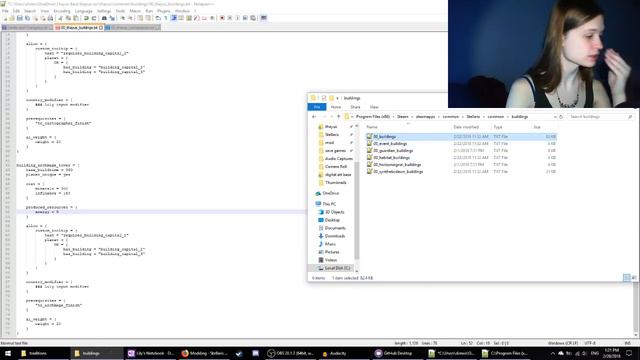
Task: Close the 00_thayus_buildings.txt tab with its x
Action: (101, 28)
